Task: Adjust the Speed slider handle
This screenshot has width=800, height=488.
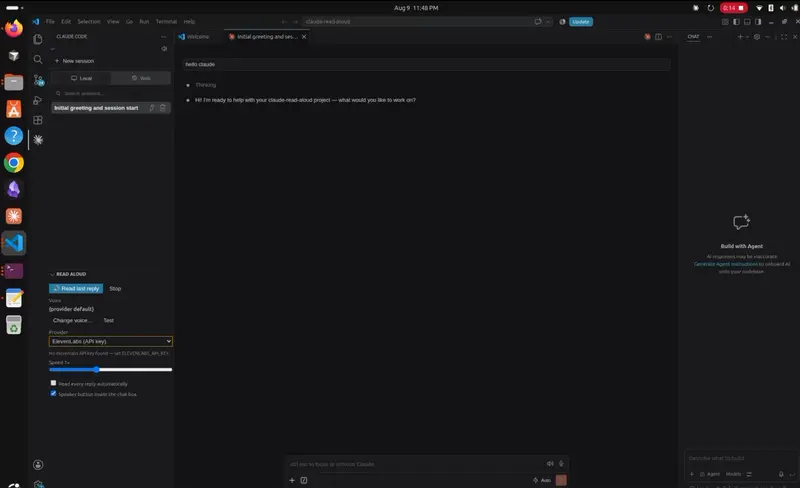Action: [96, 369]
